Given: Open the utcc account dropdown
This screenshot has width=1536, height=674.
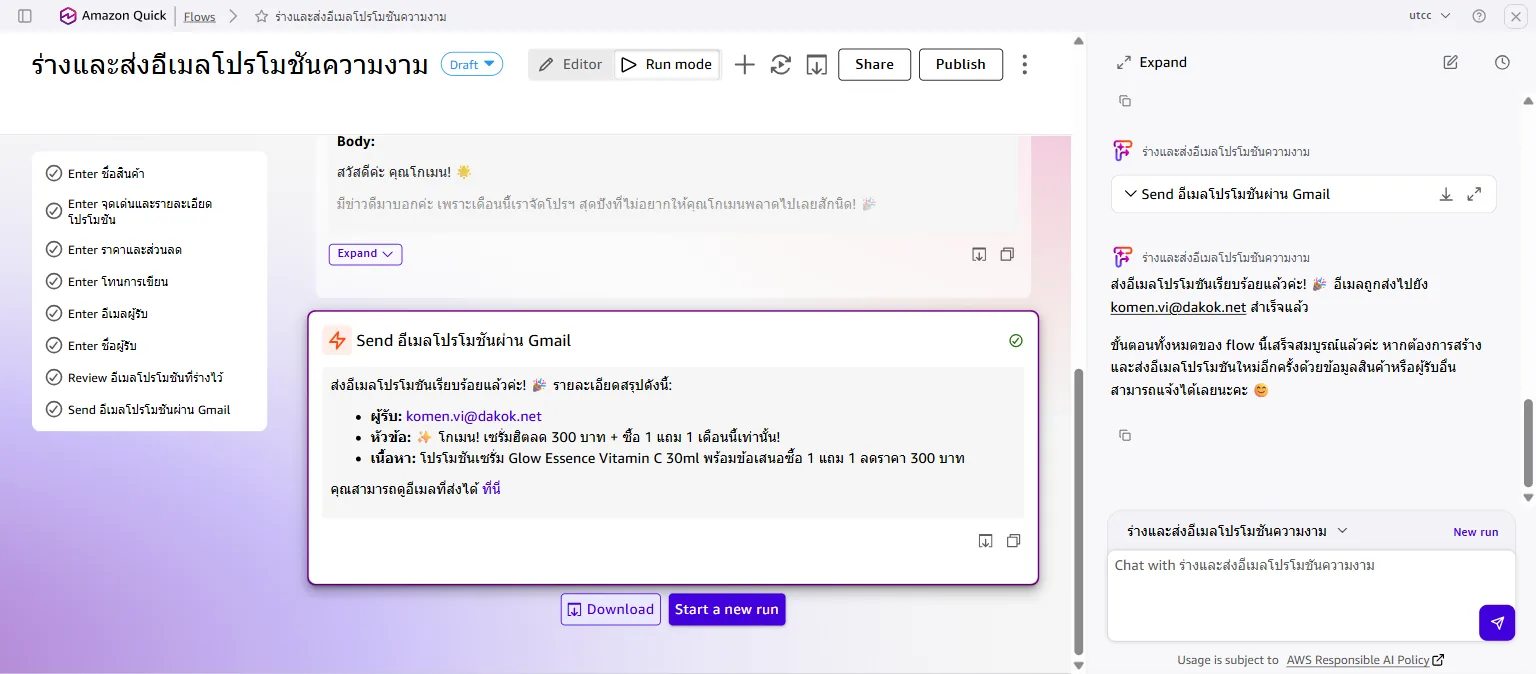Looking at the screenshot, I should point(1430,16).
